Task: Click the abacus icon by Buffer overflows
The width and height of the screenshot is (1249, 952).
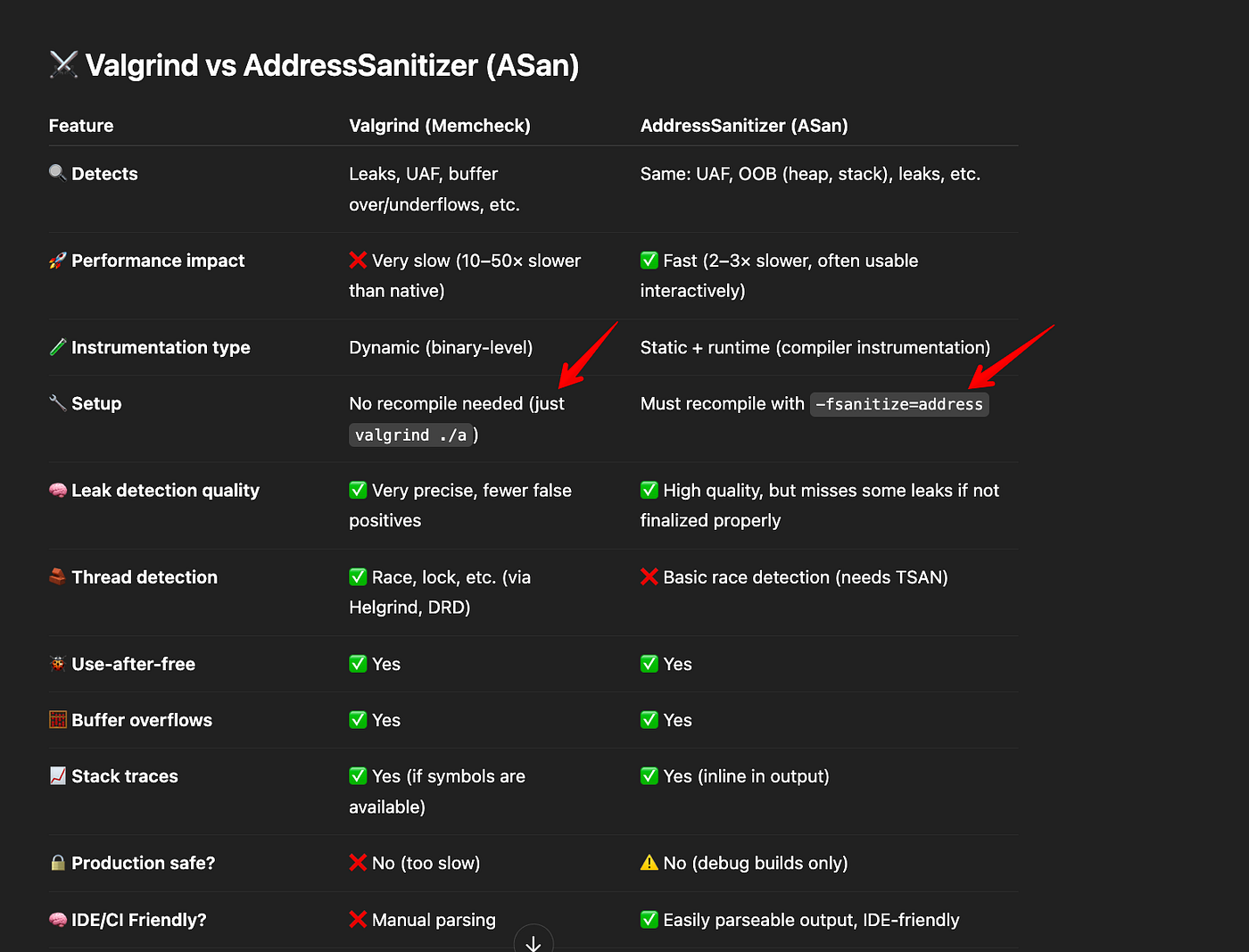Action: tap(57, 720)
